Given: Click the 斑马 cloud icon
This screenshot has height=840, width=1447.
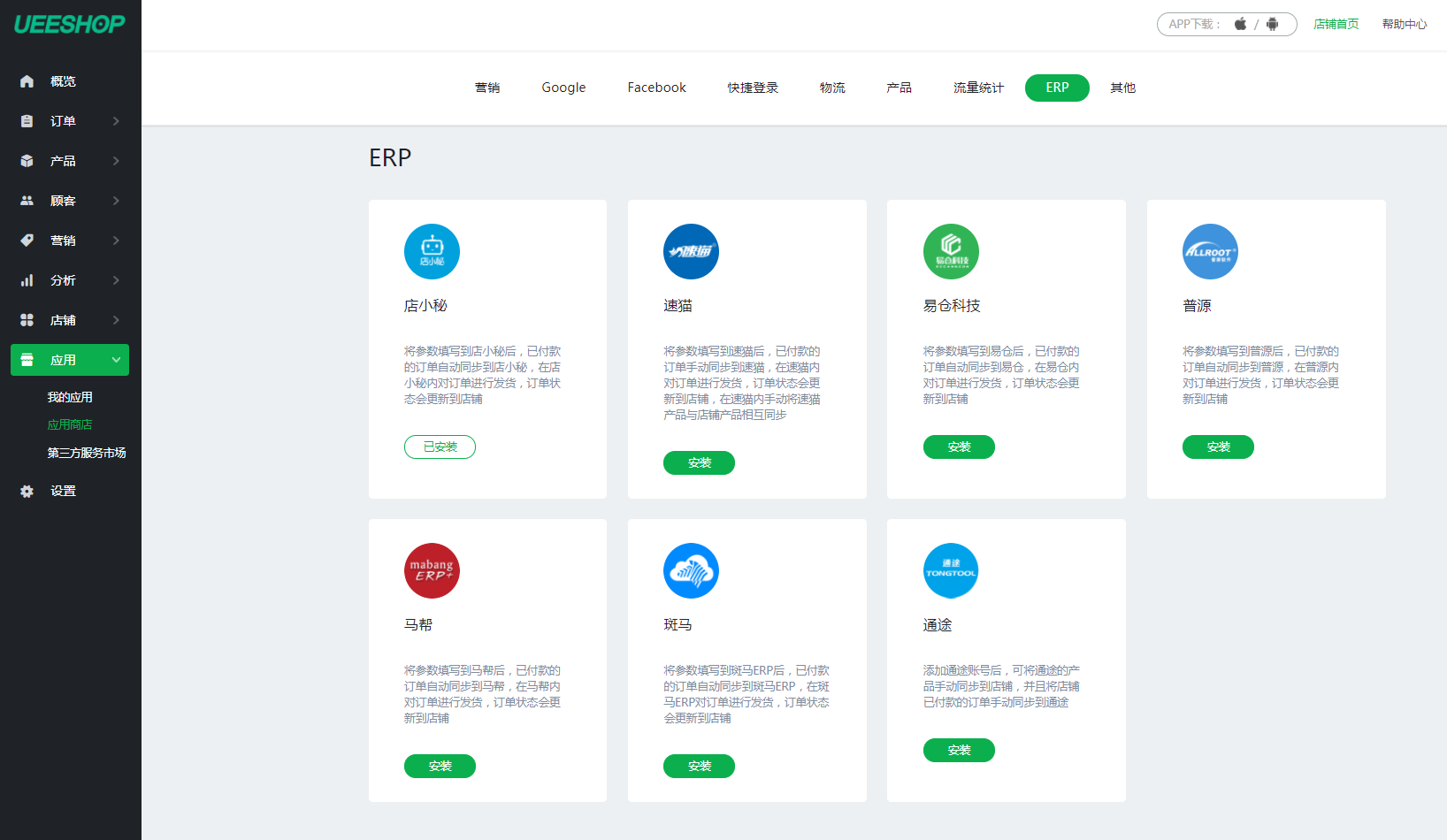Looking at the screenshot, I should (x=691, y=570).
